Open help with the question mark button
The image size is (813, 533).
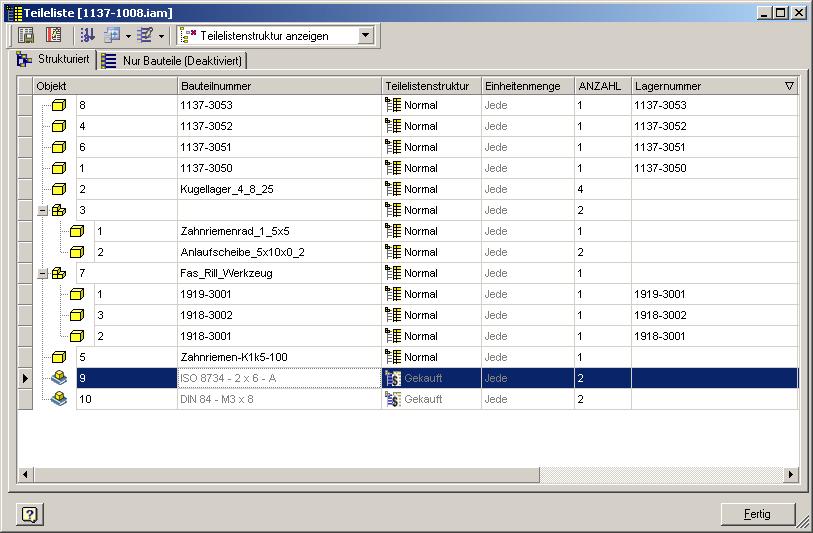pyautogui.click(x=30, y=514)
